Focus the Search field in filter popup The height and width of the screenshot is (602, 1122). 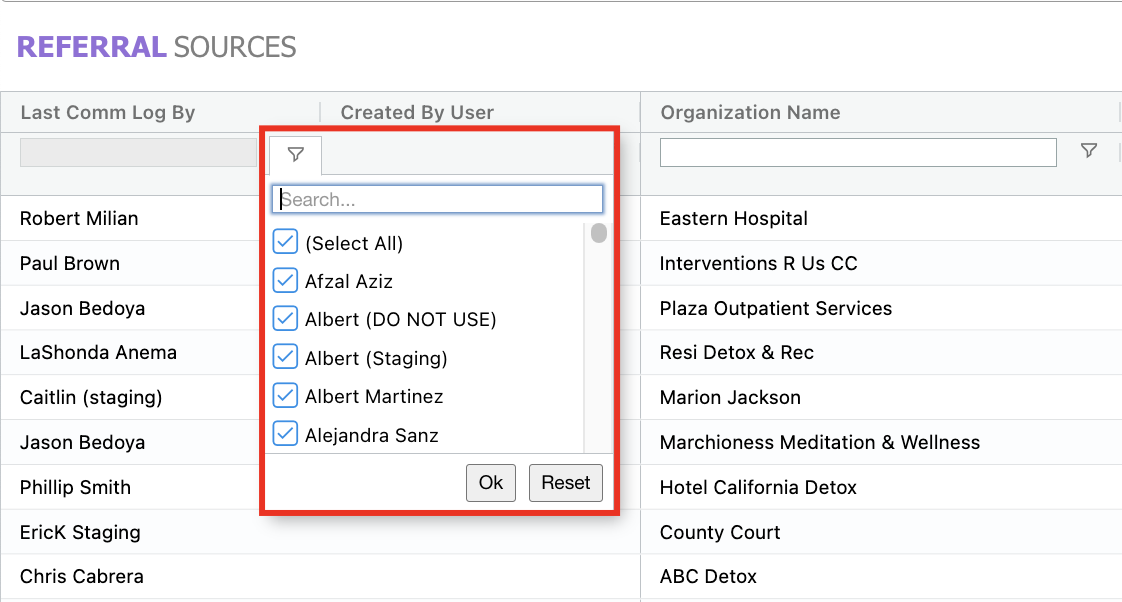tap(438, 199)
